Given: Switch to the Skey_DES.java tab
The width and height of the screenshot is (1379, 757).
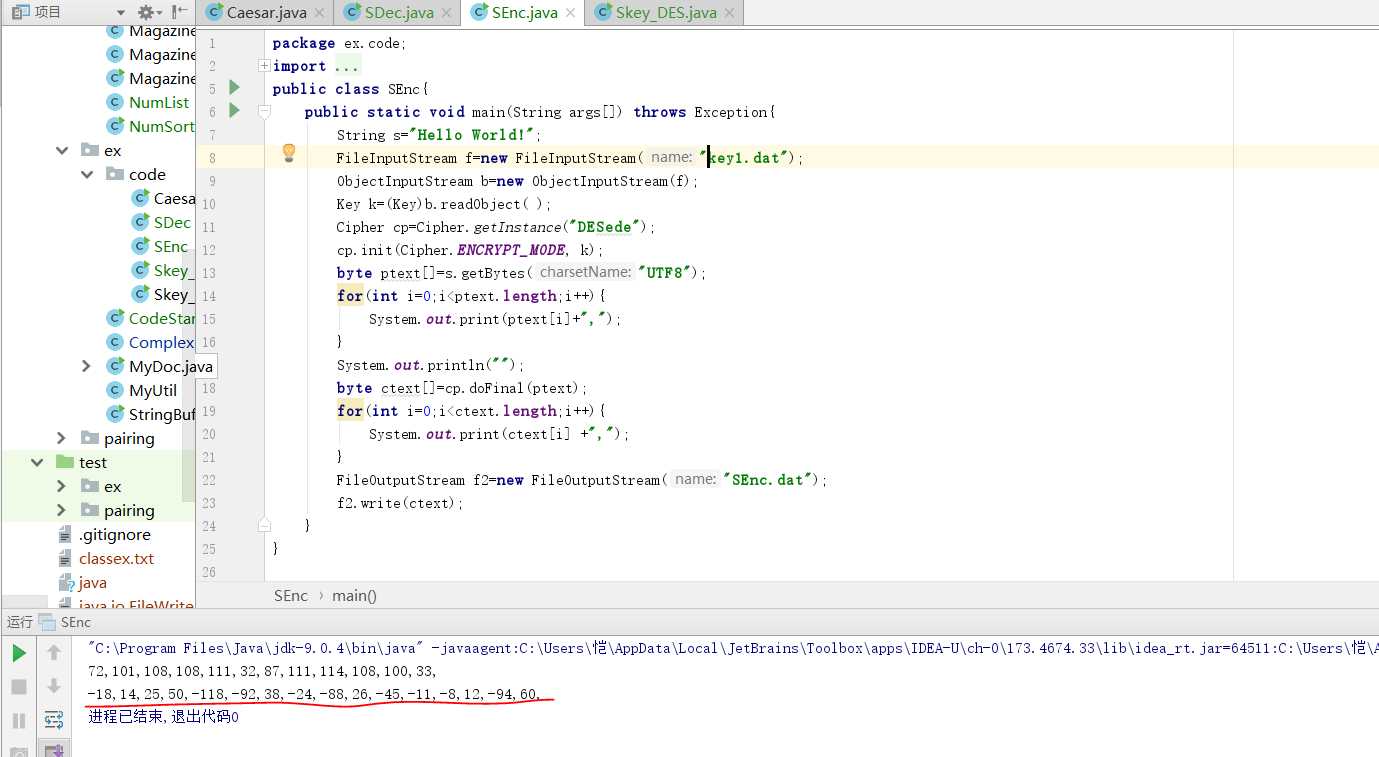Looking at the screenshot, I should [667, 13].
